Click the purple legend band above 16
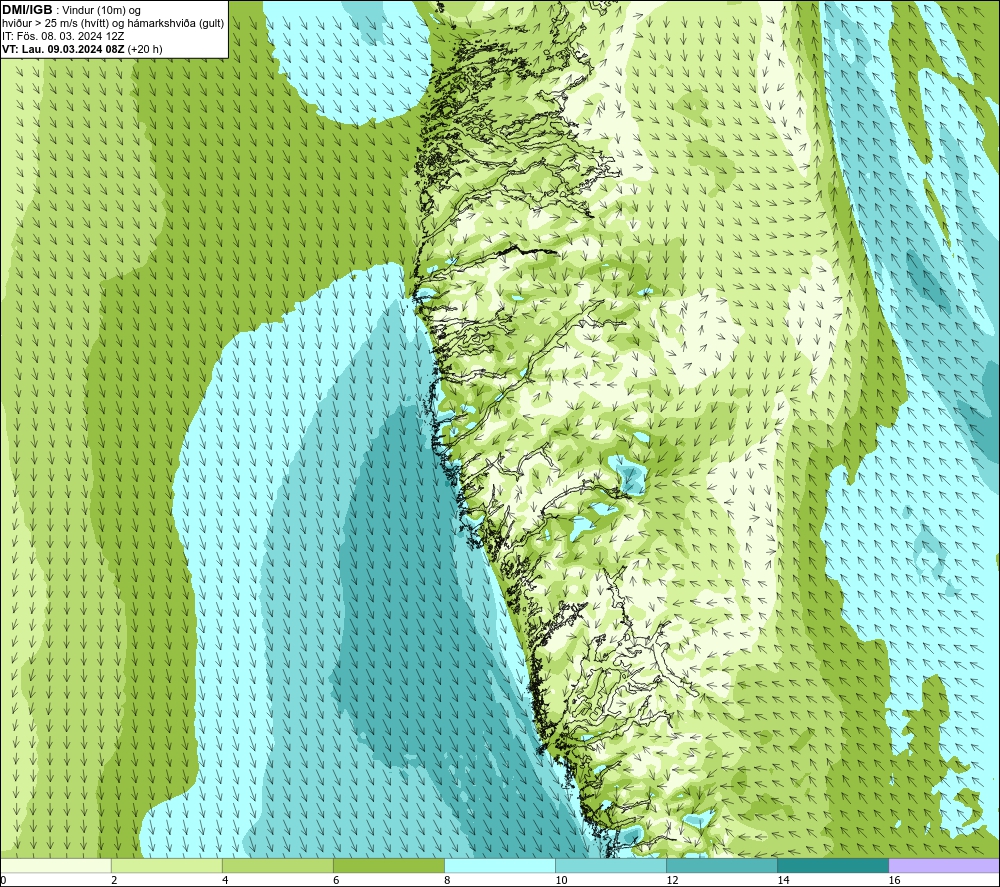The height and width of the screenshot is (887, 1000). pyautogui.click(x=945, y=866)
